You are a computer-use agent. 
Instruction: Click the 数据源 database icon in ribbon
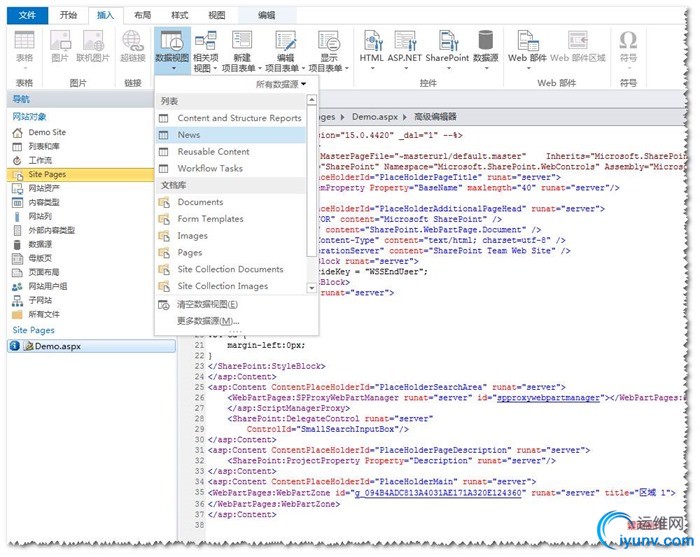[x=486, y=41]
